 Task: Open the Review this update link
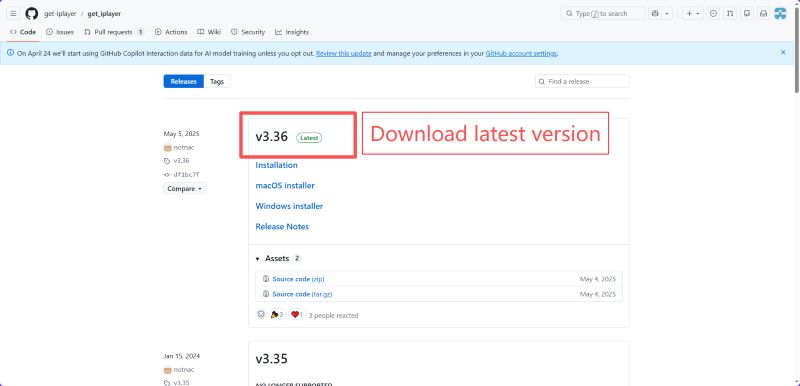click(343, 53)
